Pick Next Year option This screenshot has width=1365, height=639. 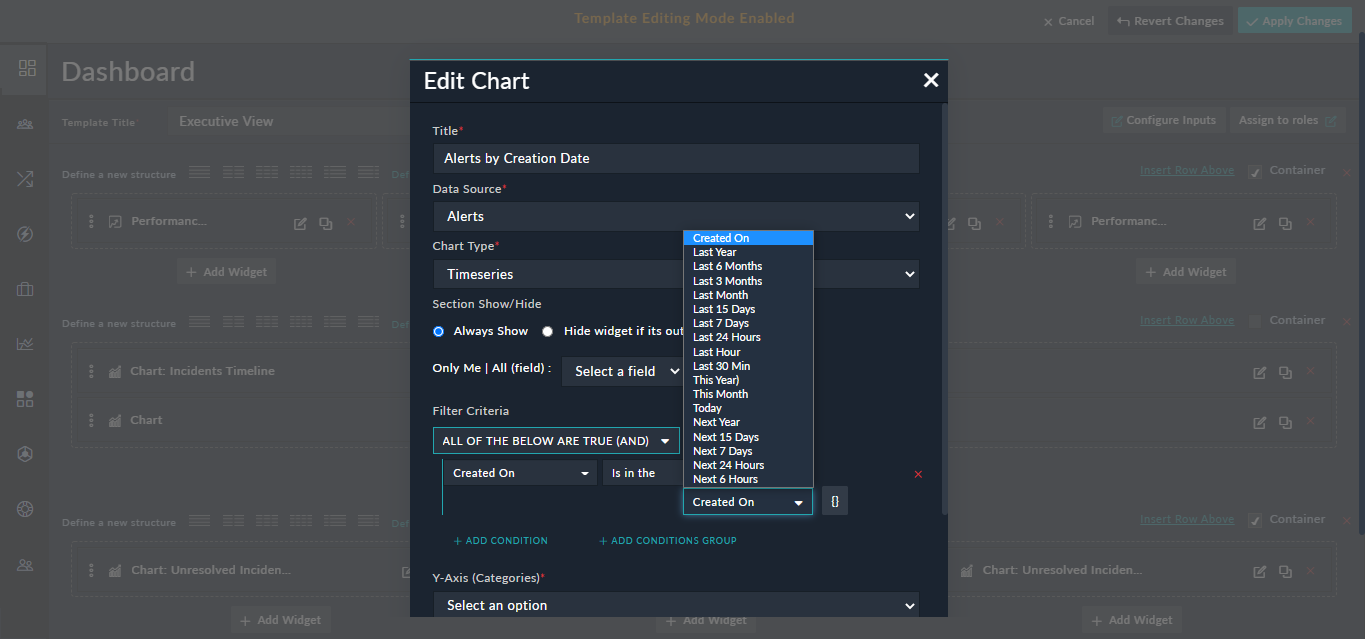pyautogui.click(x=748, y=422)
